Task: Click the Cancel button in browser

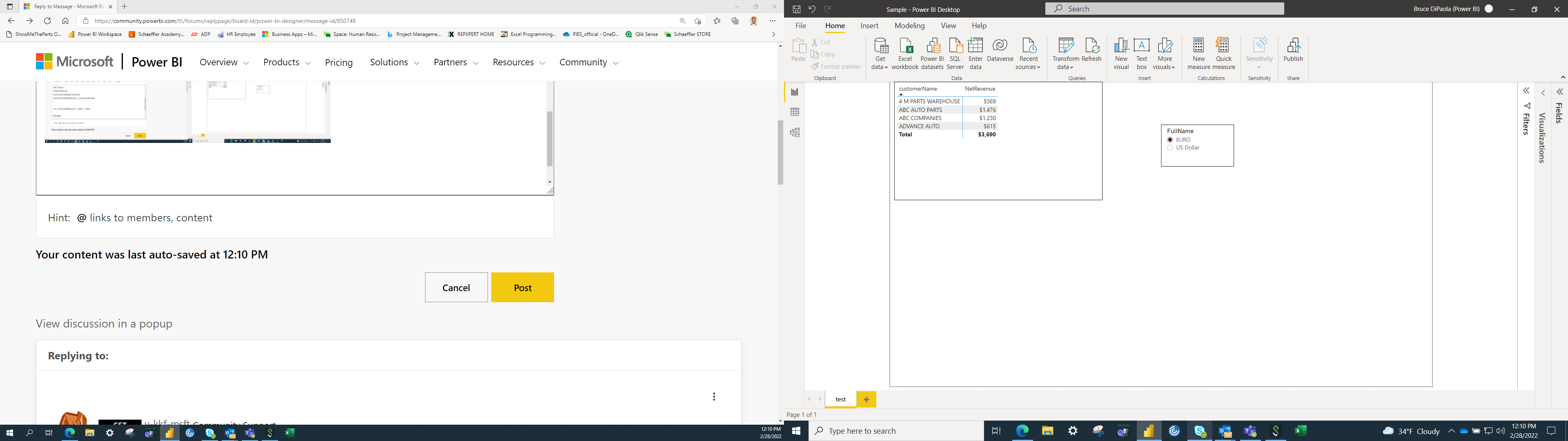Action: (456, 287)
